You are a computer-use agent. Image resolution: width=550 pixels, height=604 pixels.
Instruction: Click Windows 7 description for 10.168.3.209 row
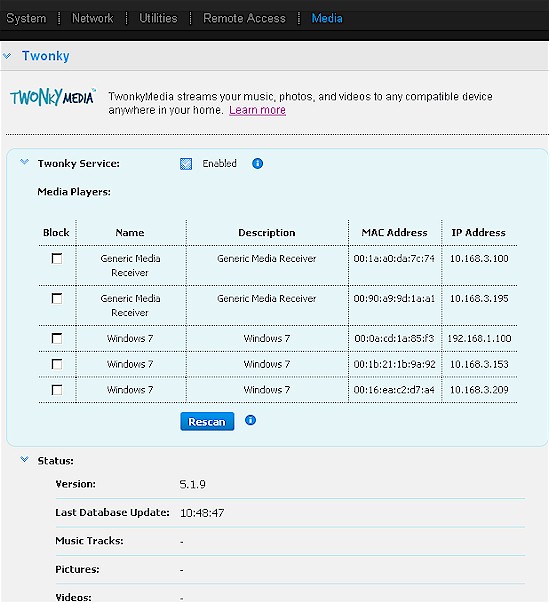coord(267,390)
